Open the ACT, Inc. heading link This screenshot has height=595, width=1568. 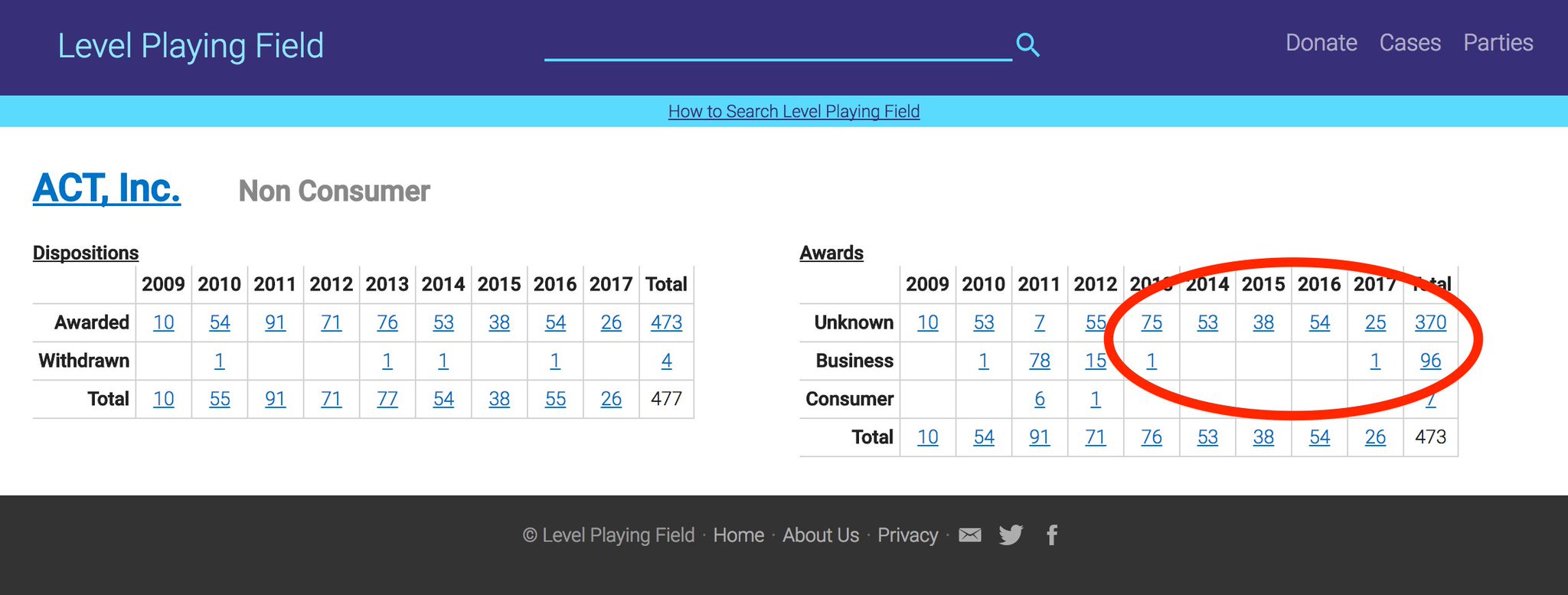point(106,188)
